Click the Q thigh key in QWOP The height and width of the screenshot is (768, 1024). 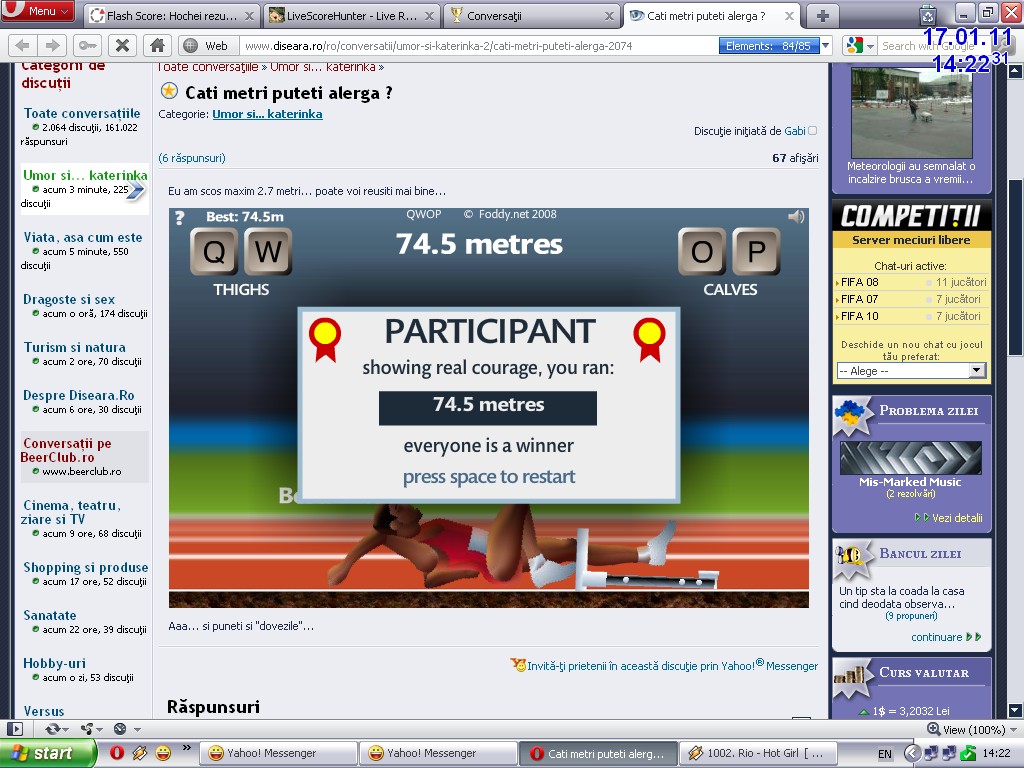tap(214, 251)
